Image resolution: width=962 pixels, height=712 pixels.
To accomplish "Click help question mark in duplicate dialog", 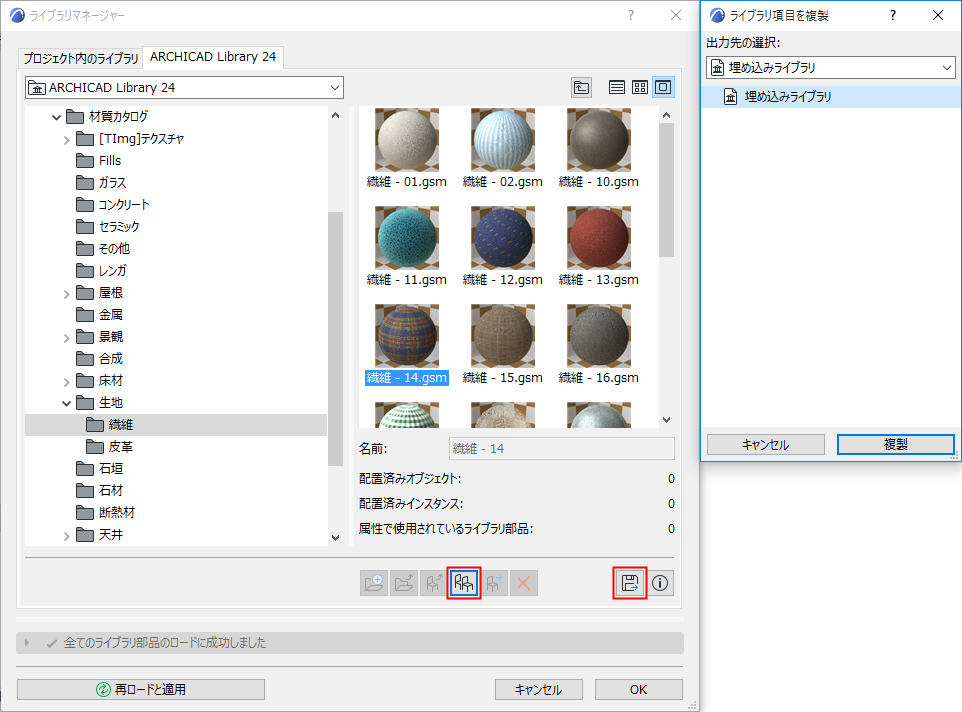I will [893, 15].
